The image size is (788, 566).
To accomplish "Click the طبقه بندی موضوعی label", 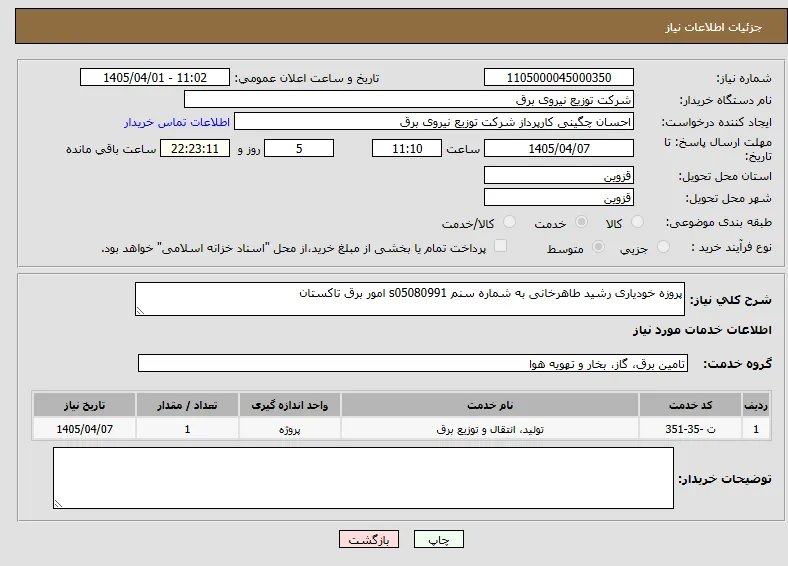I will coord(719,222).
